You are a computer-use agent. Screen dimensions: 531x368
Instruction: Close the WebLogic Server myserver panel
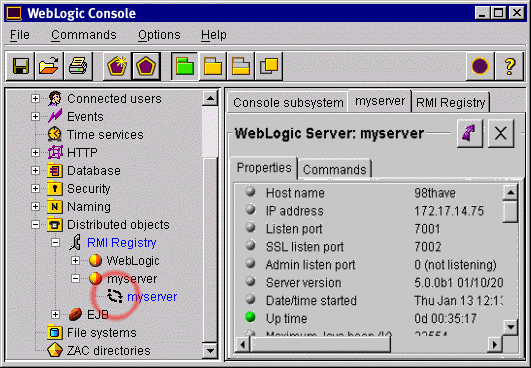click(501, 133)
